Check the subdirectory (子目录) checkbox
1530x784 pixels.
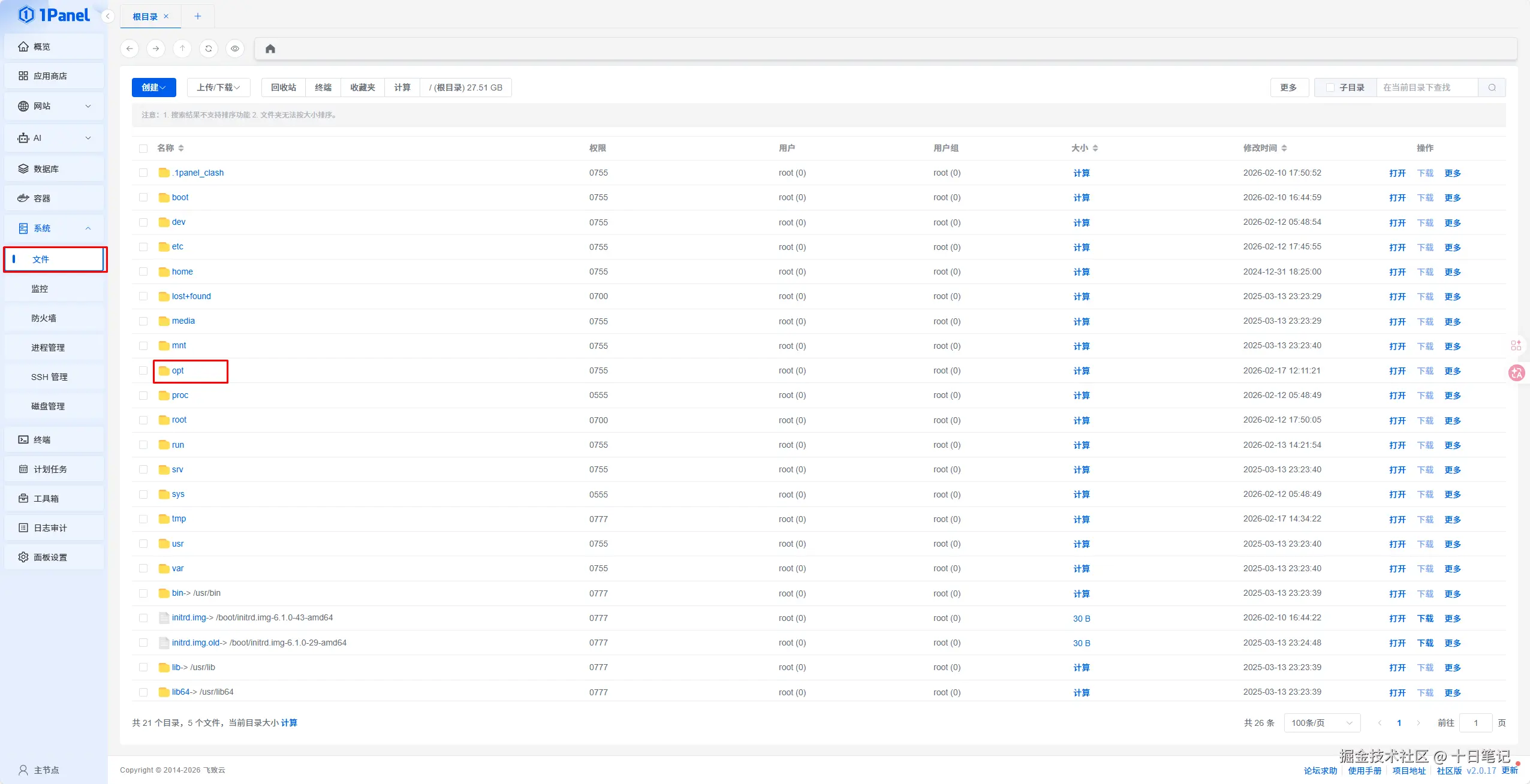tap(1330, 88)
